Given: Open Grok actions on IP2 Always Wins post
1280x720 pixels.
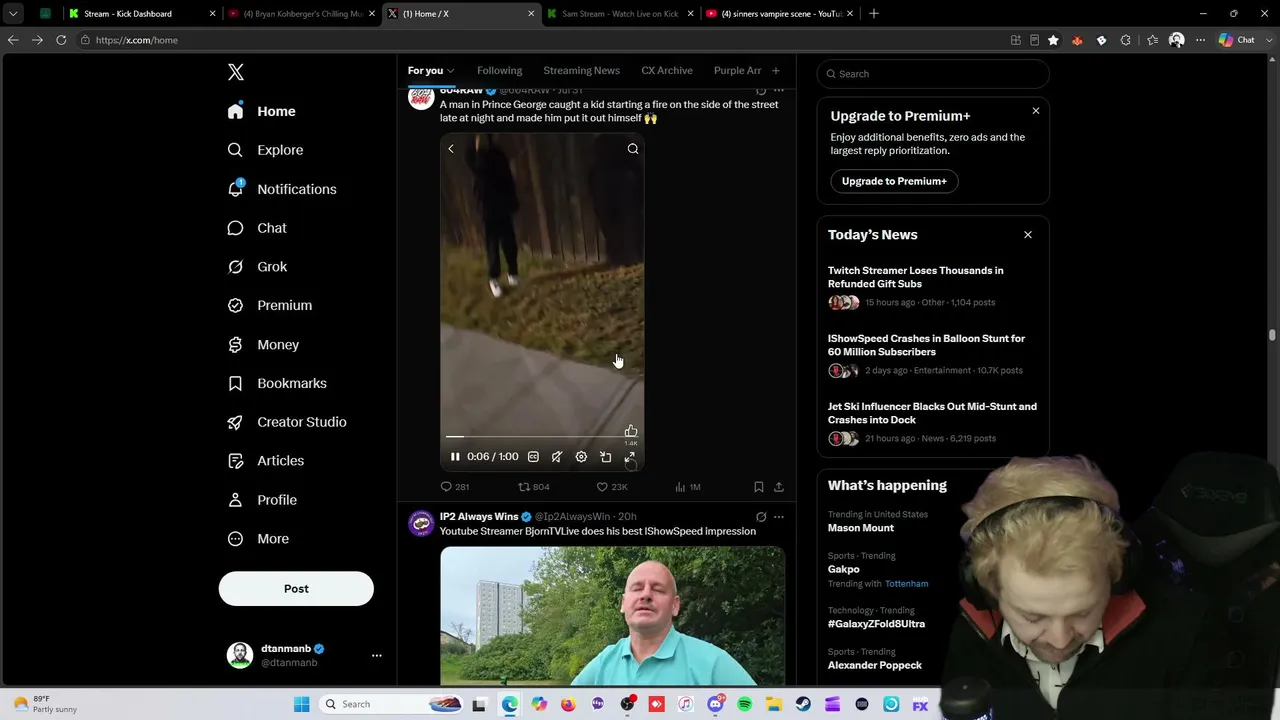Looking at the screenshot, I should click(761, 517).
